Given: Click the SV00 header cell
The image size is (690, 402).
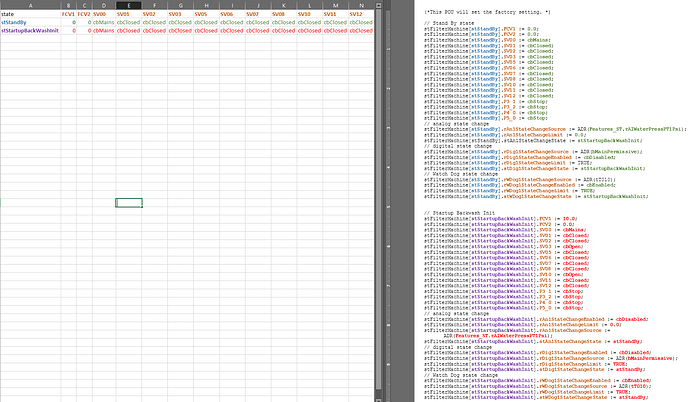Looking at the screenshot, I should [104, 14].
